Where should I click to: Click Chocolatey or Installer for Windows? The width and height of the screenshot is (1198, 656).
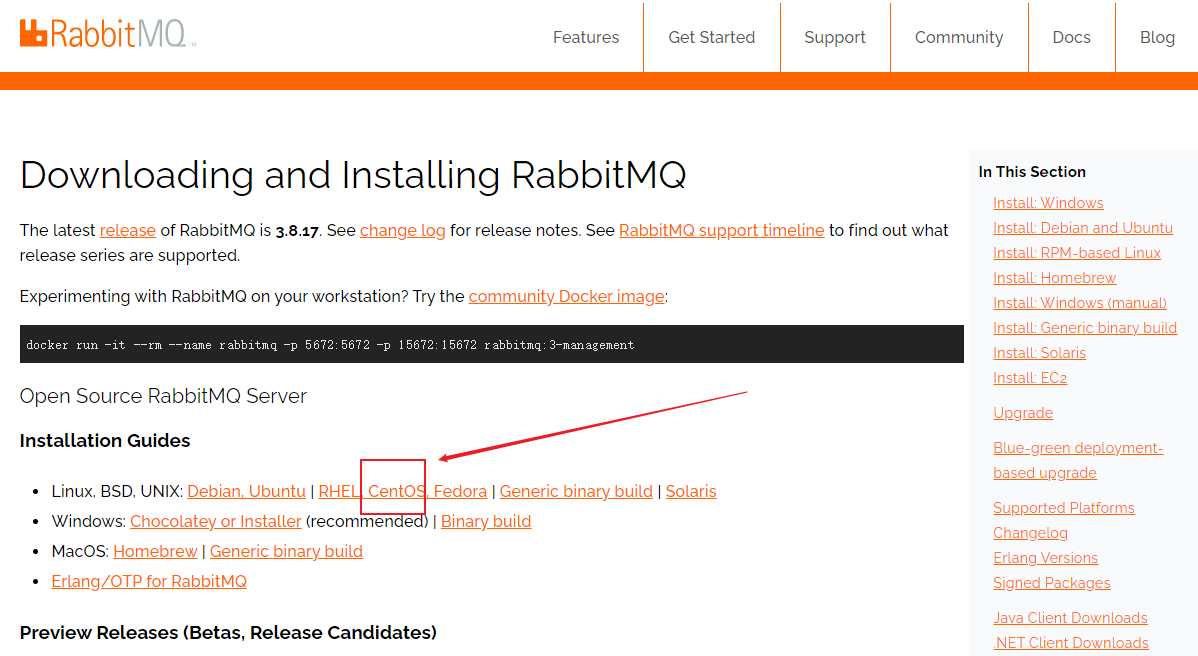[215, 521]
